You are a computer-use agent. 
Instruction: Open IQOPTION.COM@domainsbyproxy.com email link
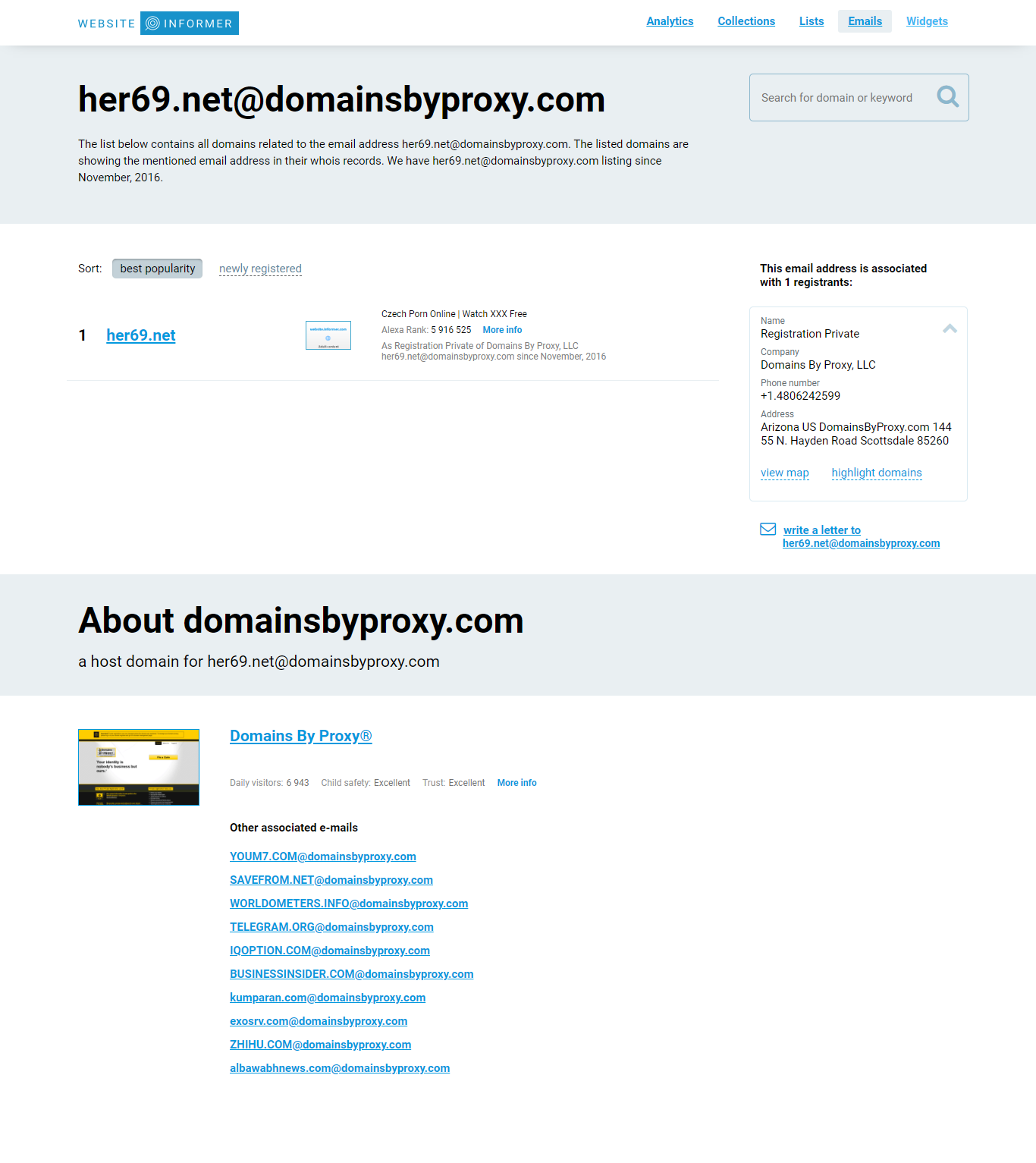(x=330, y=951)
